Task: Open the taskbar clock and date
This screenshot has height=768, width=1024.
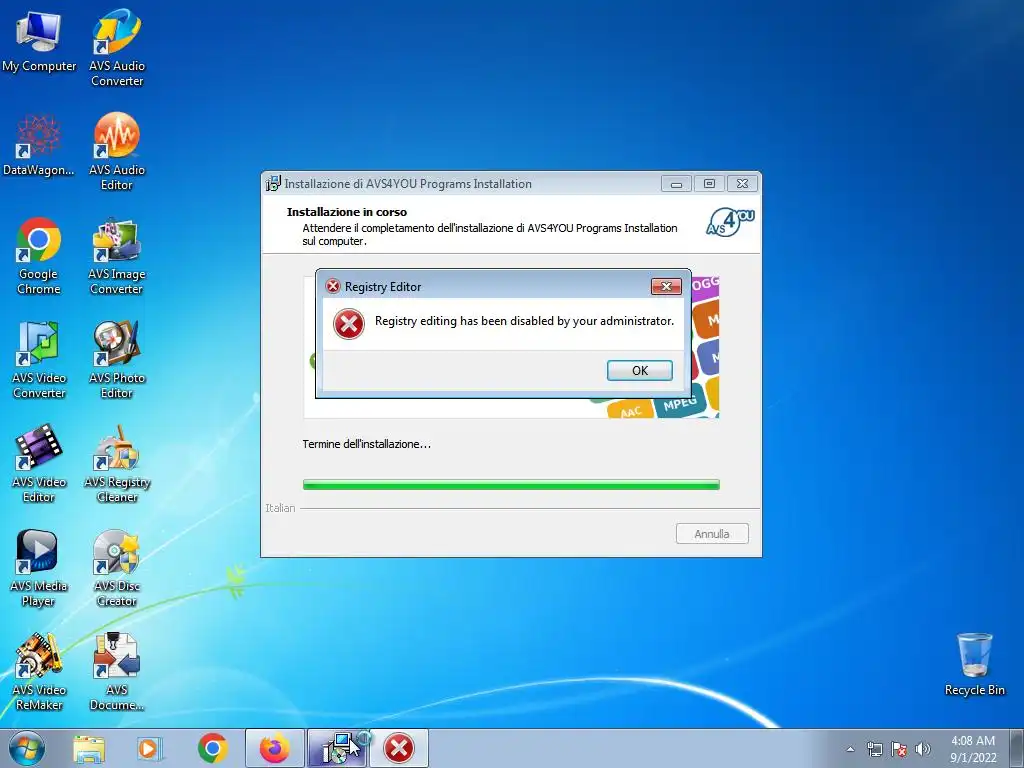Action: (x=973, y=749)
